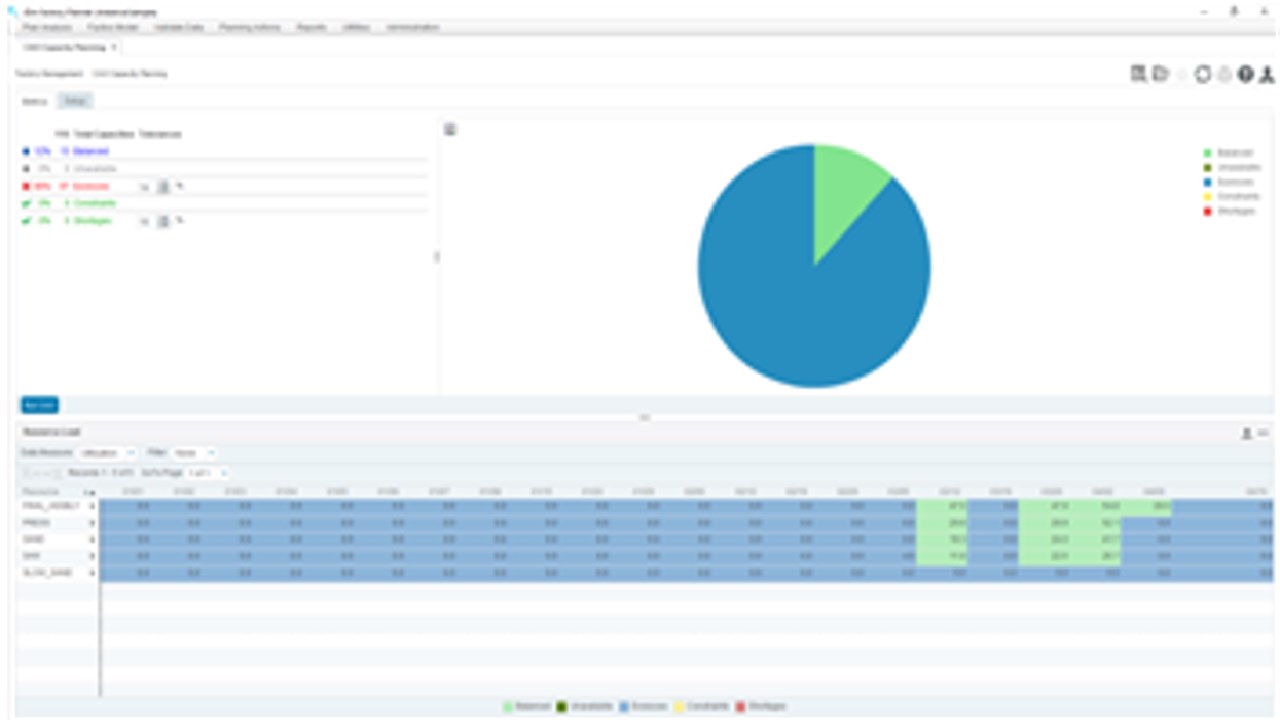Click Balanced swatch in pie chart legend
The image size is (1280, 720).
coord(1208,153)
